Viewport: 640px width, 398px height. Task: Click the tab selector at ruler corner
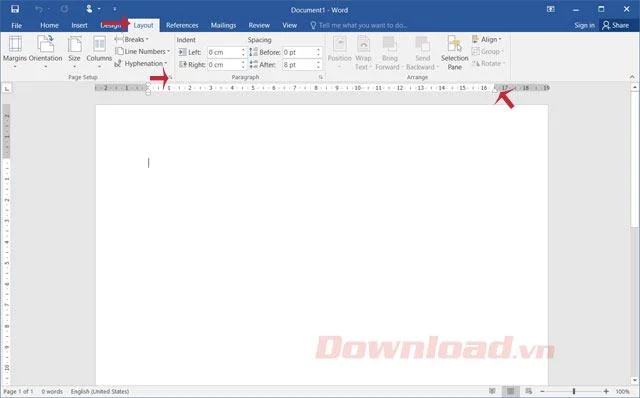tap(7, 88)
